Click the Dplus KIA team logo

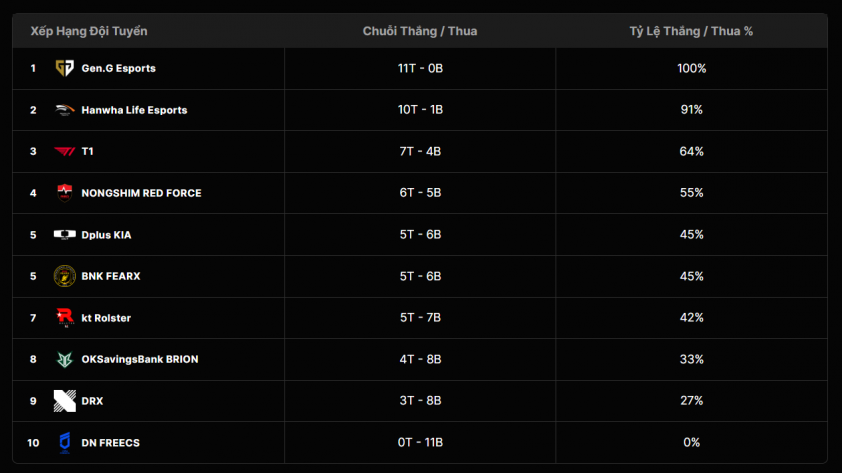64,235
